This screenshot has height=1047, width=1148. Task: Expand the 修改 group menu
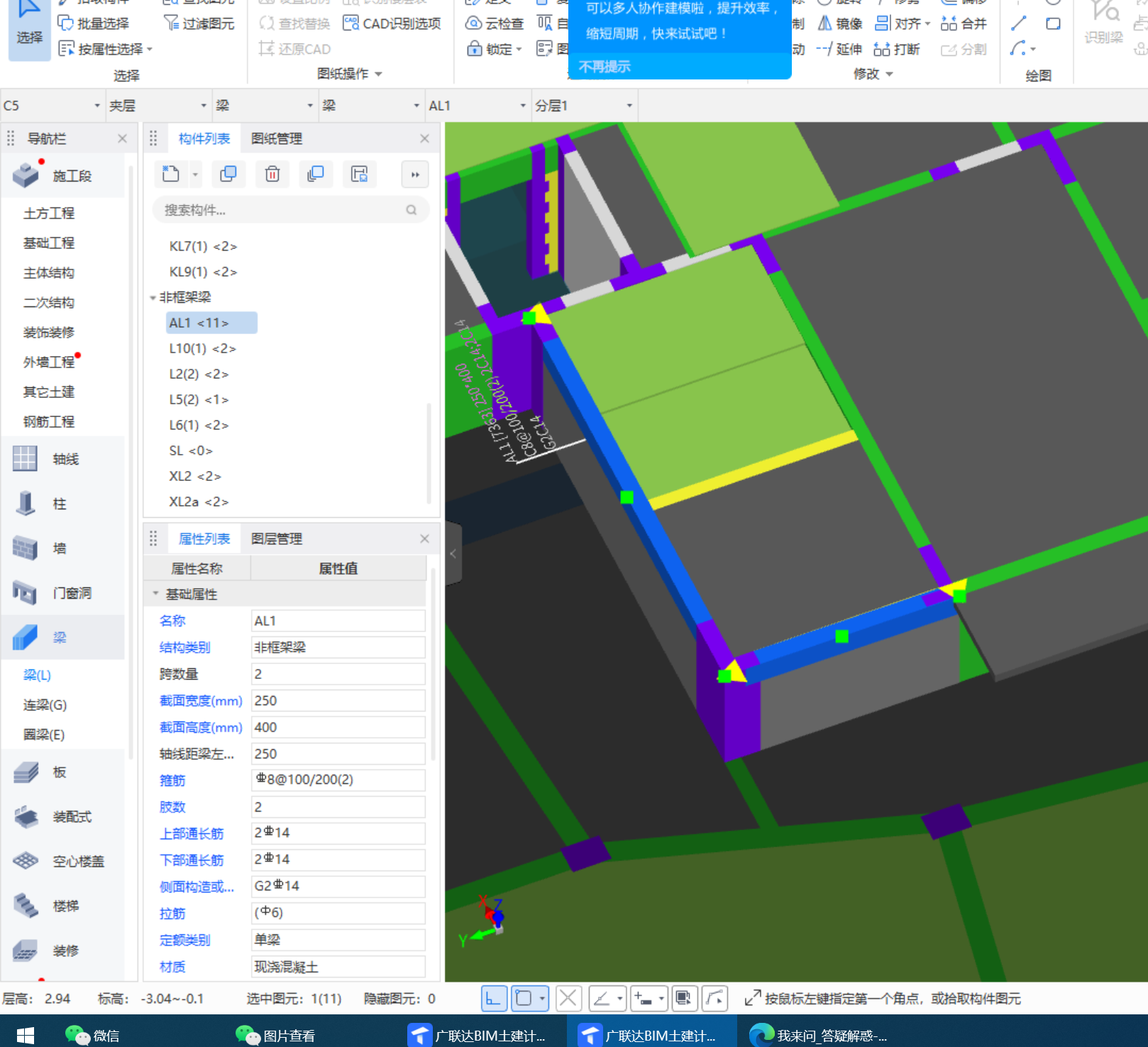(873, 74)
